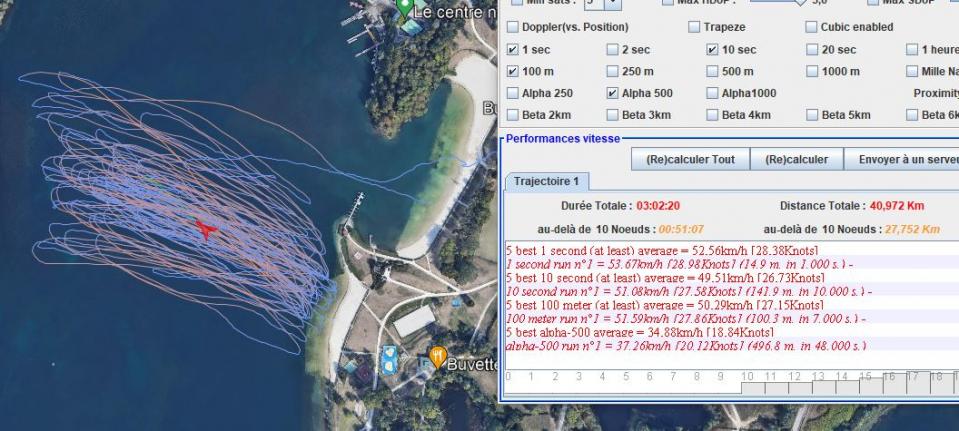Enable the 20 sec checkbox

812,50
